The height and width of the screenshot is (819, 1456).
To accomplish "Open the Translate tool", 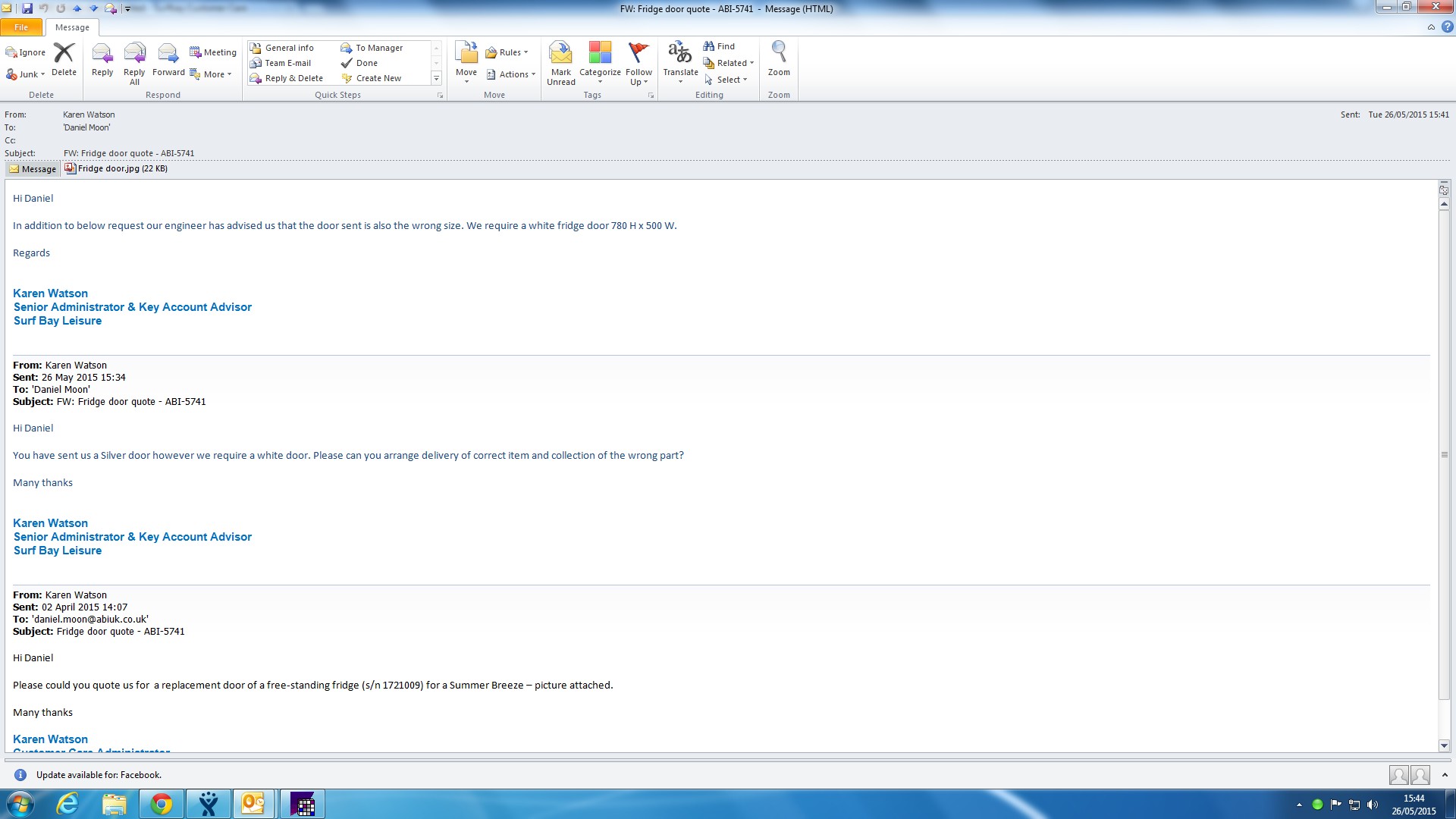I will coord(680,61).
